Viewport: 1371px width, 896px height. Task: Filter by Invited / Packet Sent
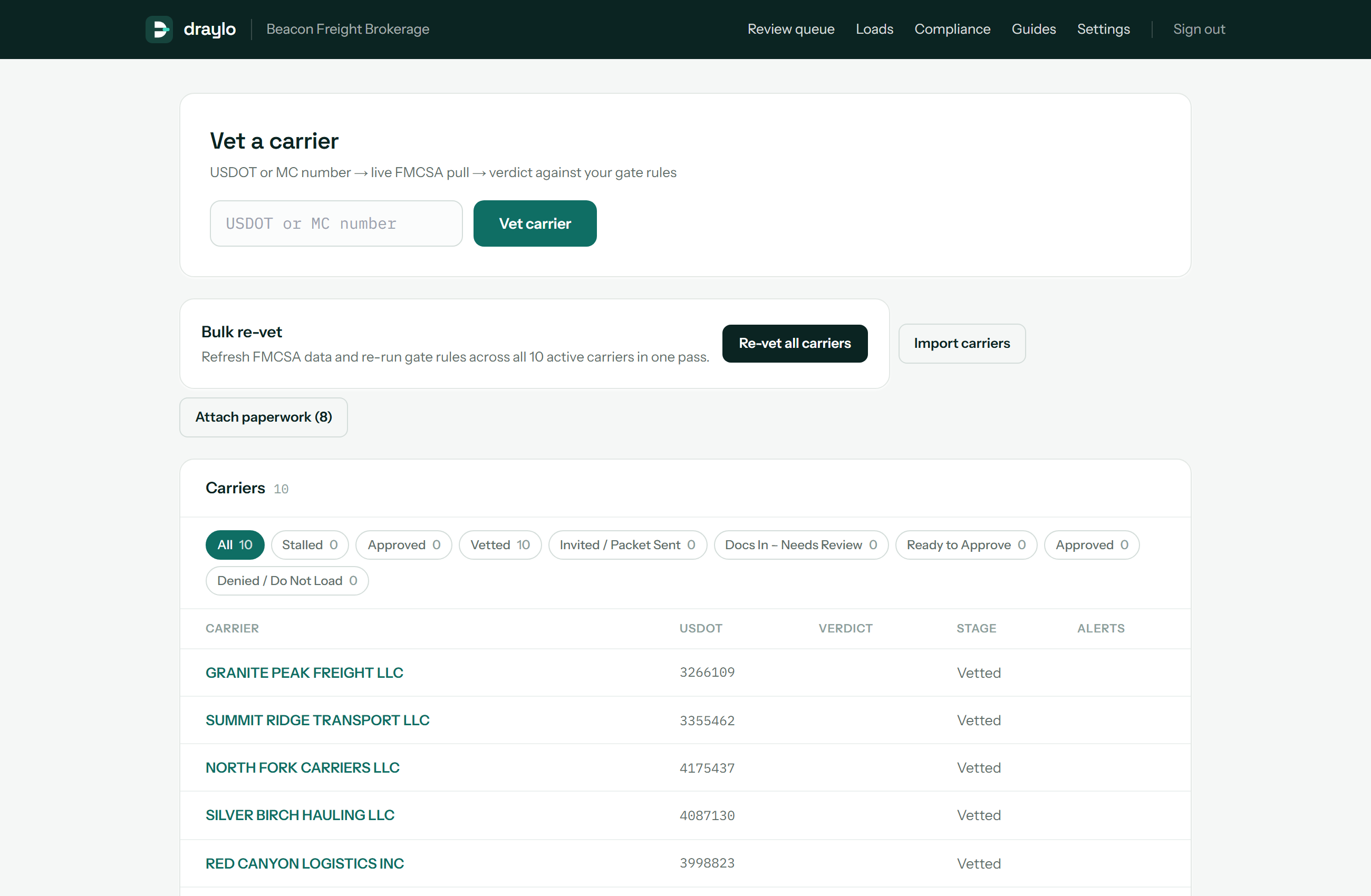(x=627, y=545)
